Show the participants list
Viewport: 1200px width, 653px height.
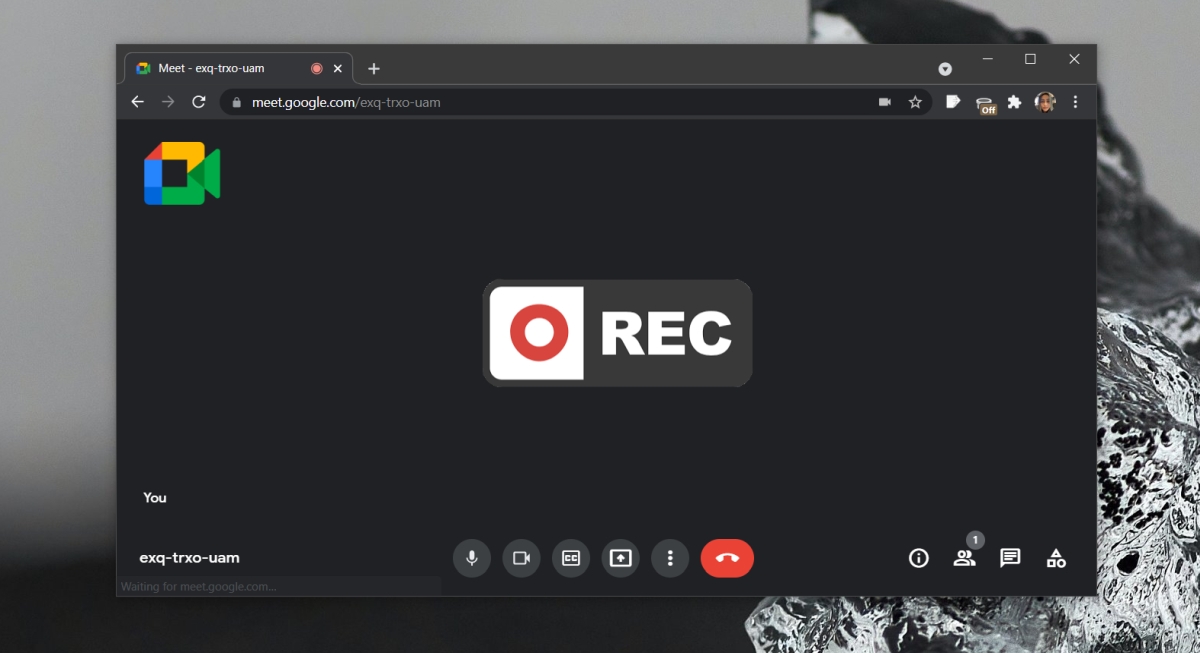pos(964,558)
